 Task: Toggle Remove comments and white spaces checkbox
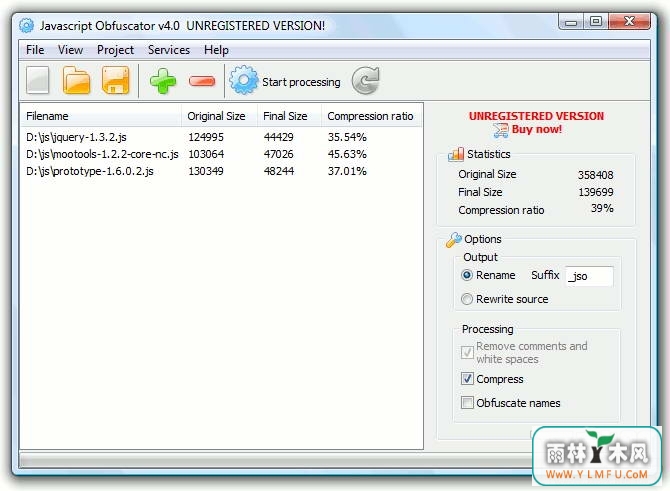[x=467, y=353]
